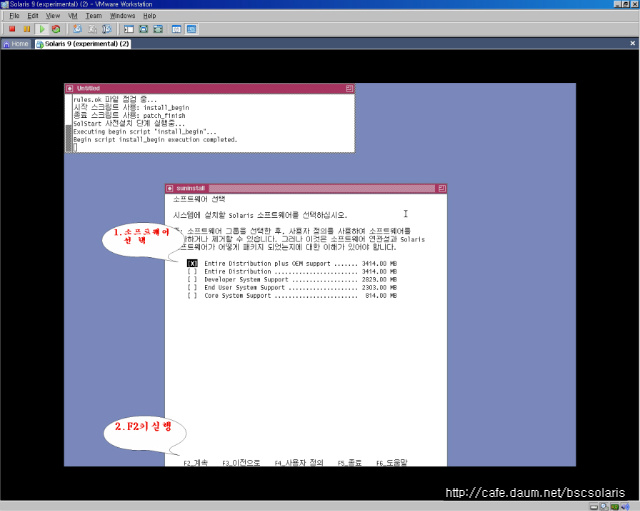Open the Help menu
The image size is (640, 511).
click(149, 16)
